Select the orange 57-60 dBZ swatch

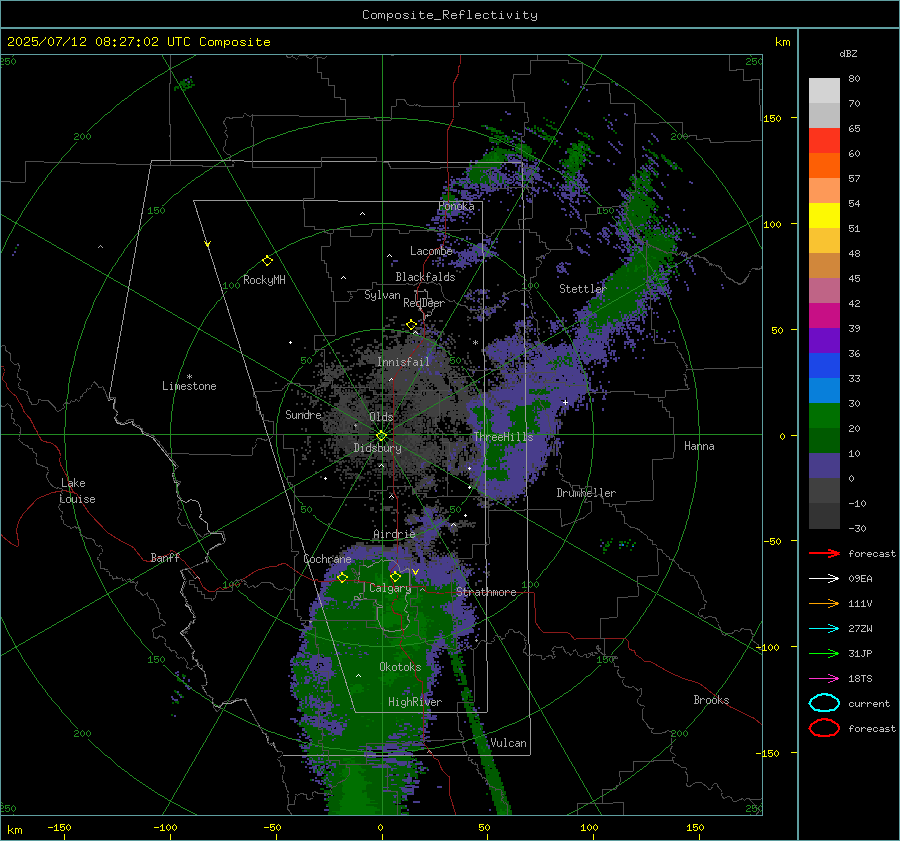point(824,166)
